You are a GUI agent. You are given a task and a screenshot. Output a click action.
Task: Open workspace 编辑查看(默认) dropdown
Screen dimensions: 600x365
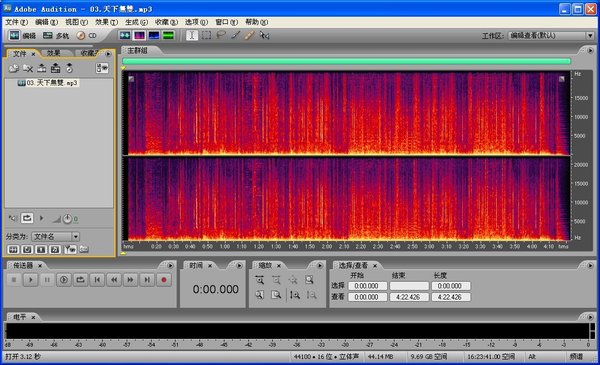pos(551,36)
